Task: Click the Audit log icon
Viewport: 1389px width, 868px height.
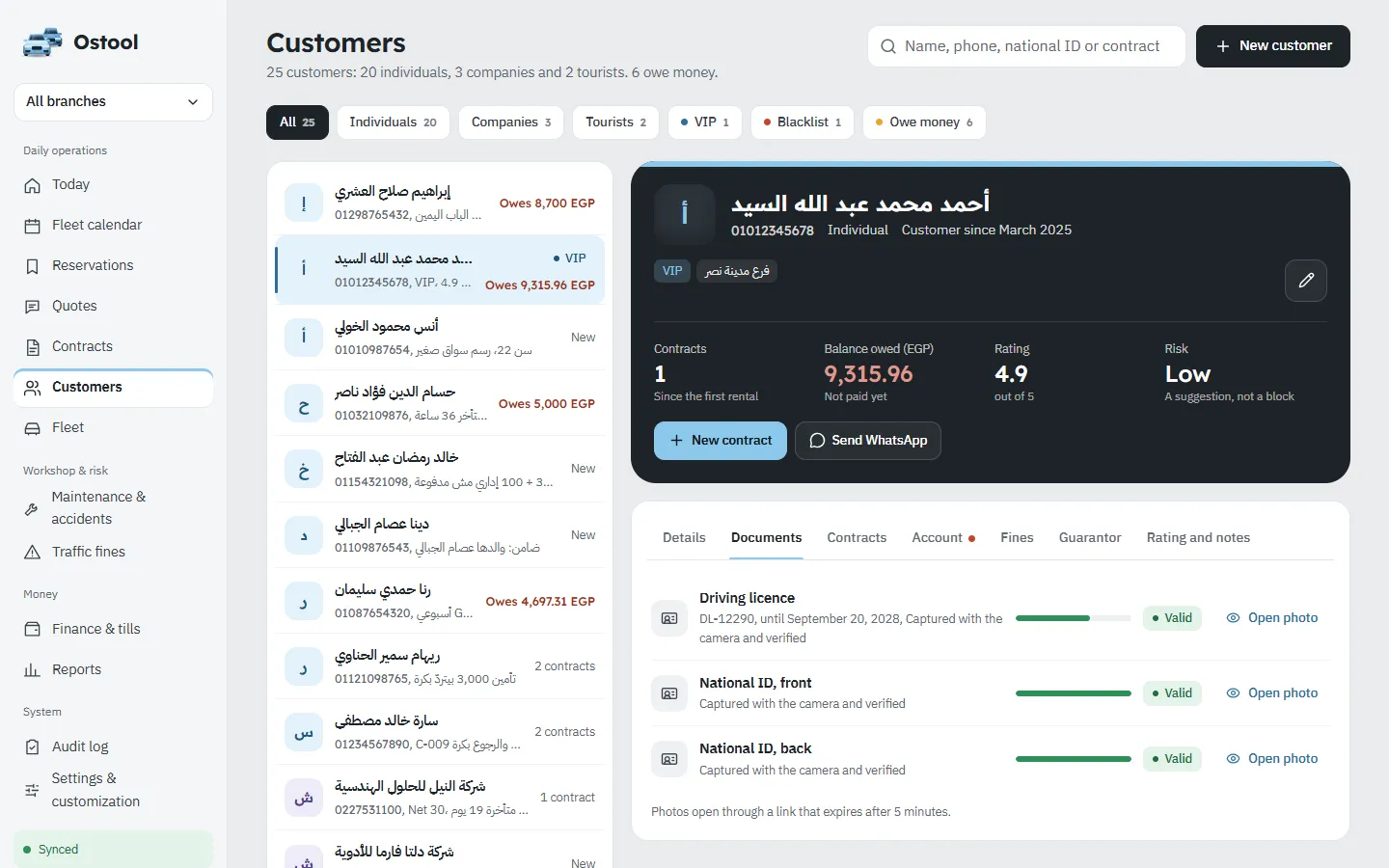Action: [x=33, y=747]
